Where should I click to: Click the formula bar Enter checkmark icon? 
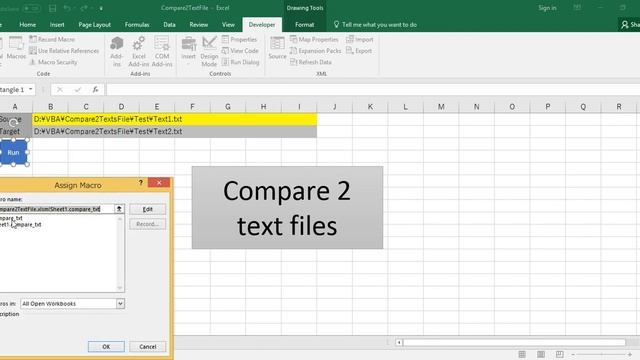click(x=78, y=89)
